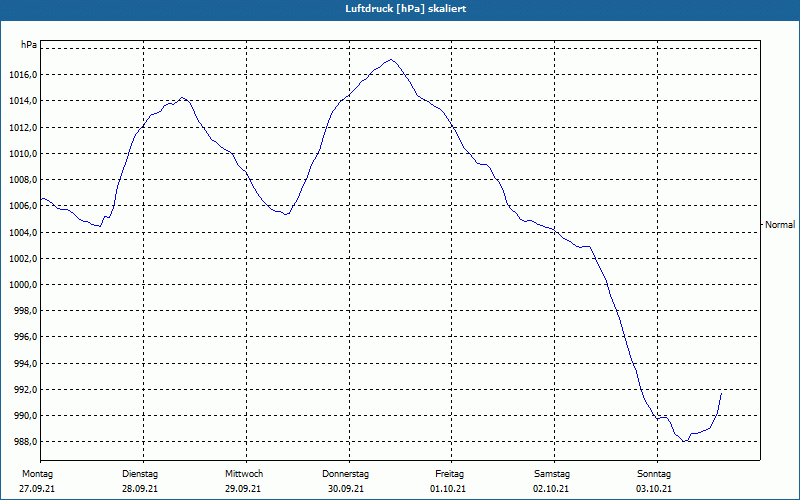Select the 992,0 axis value
Viewport: 800px width, 500px height.
click(26, 390)
